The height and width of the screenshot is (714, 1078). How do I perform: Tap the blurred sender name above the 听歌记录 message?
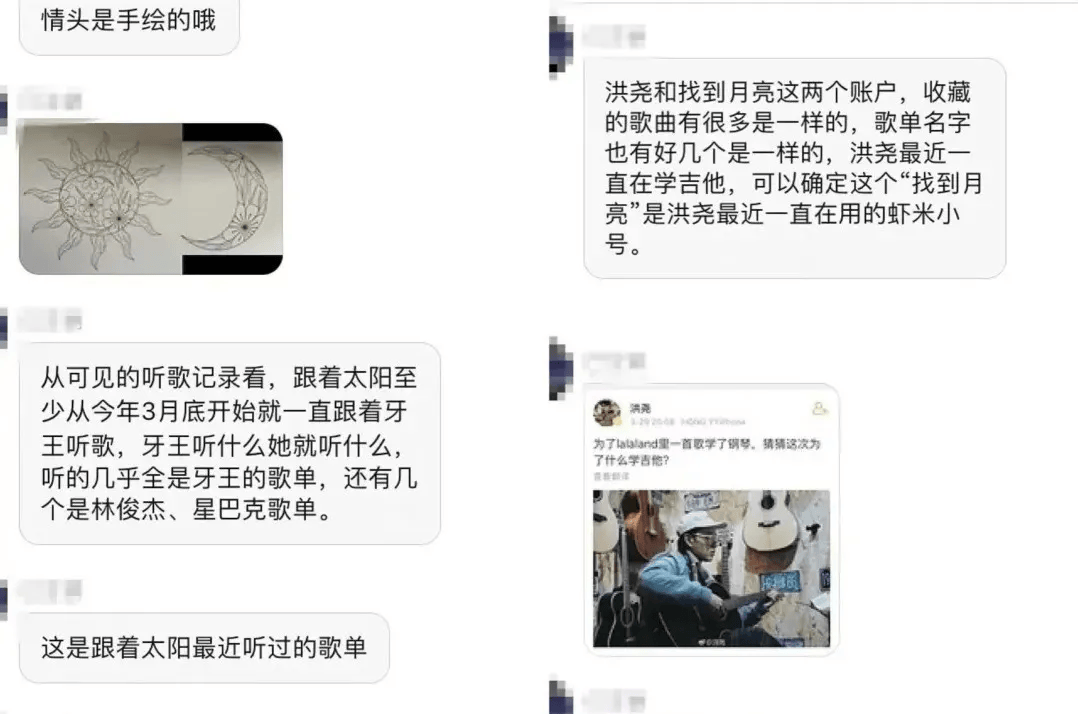click(50, 320)
